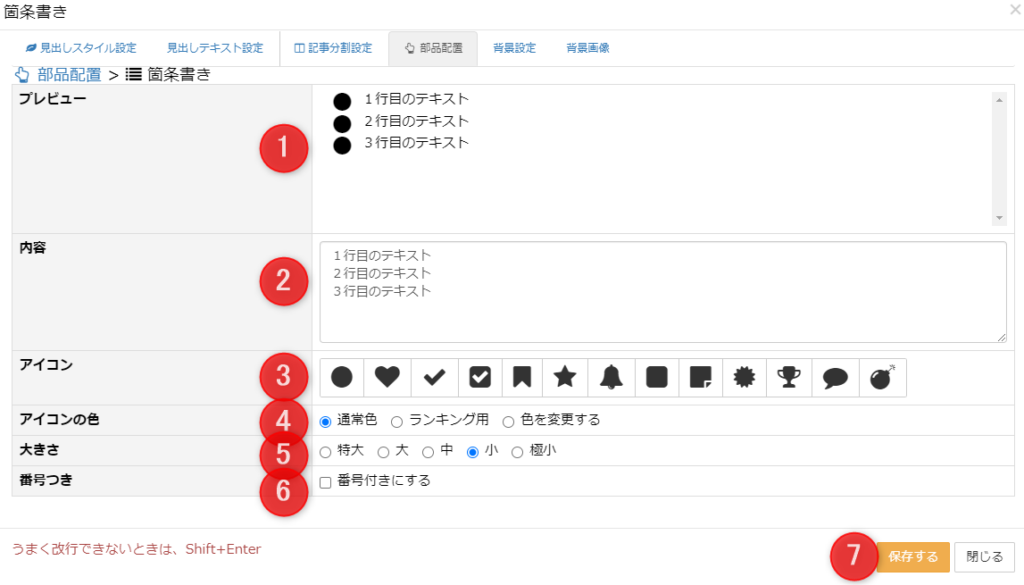Screen dimensions: 1024x585
Task: Choose the trophy bullet icon
Action: (x=789, y=377)
